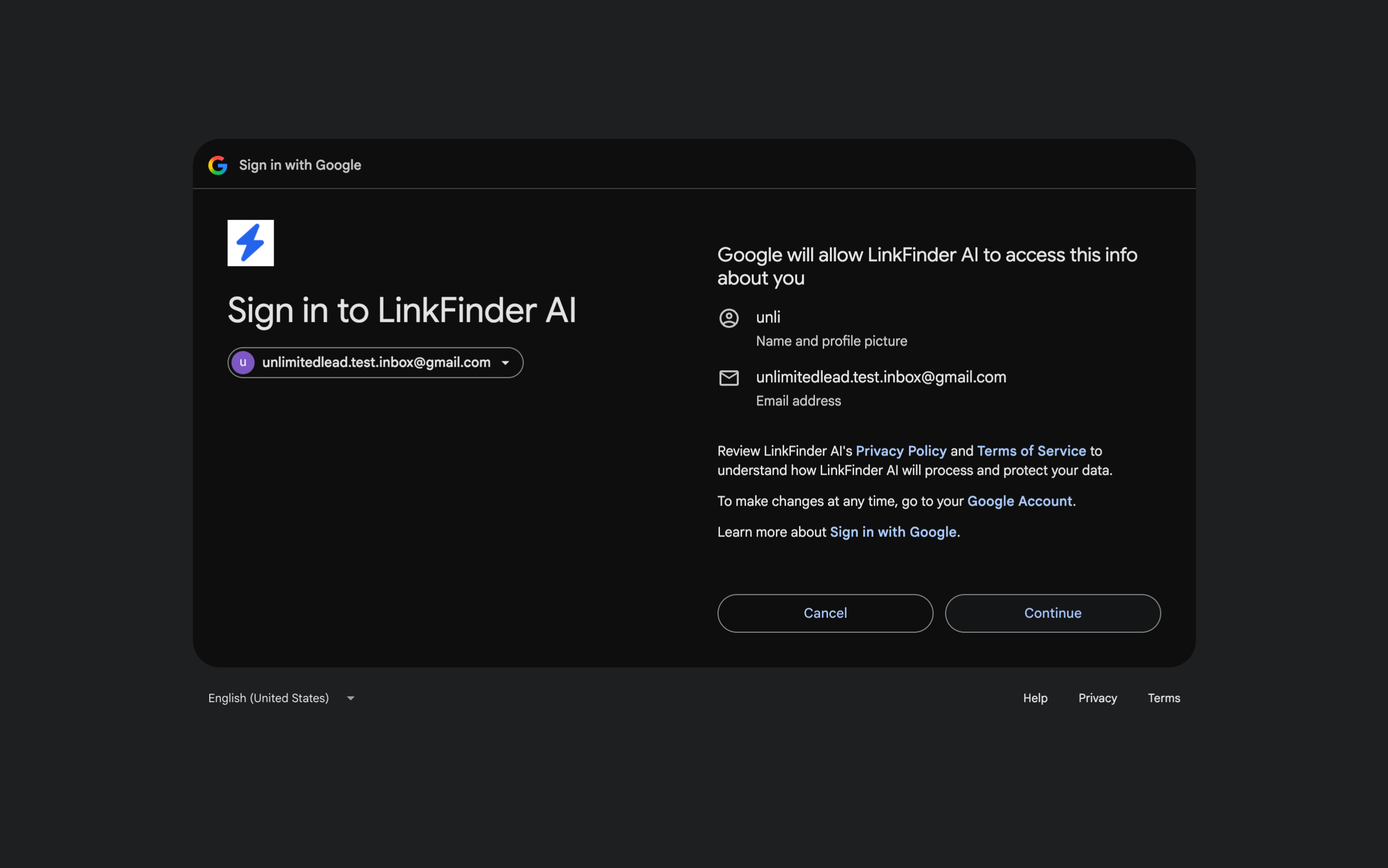1388x868 pixels.
Task: Click the 'Email address' label
Action: coord(799,401)
